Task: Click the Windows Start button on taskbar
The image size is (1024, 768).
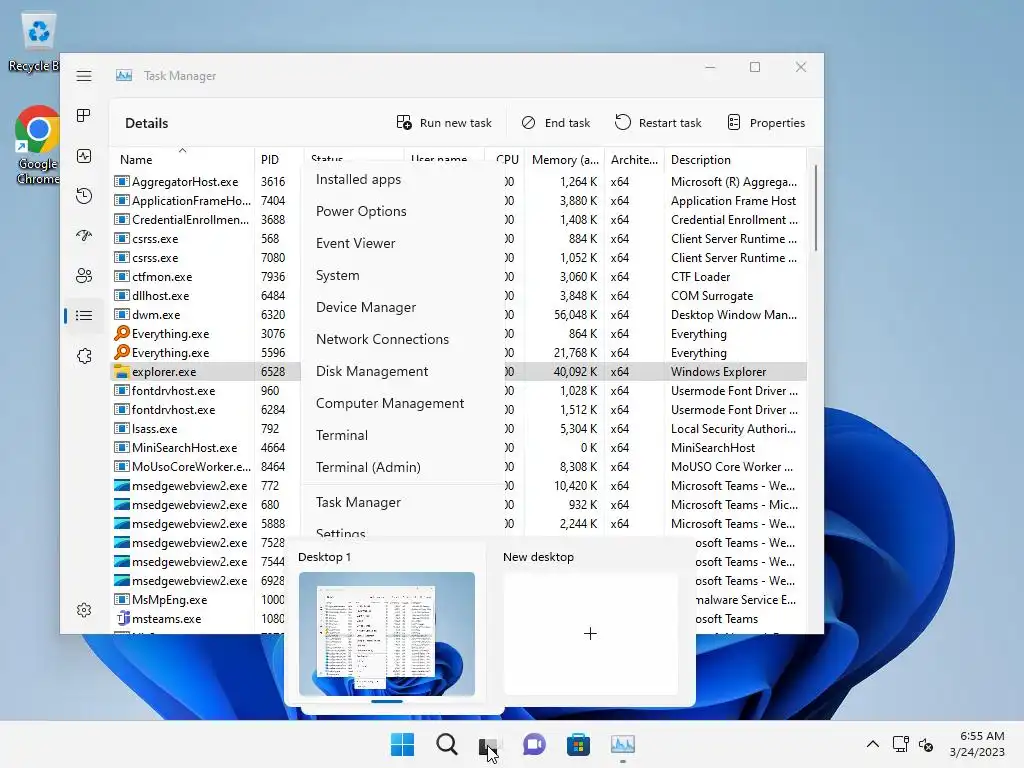Action: pyautogui.click(x=402, y=744)
